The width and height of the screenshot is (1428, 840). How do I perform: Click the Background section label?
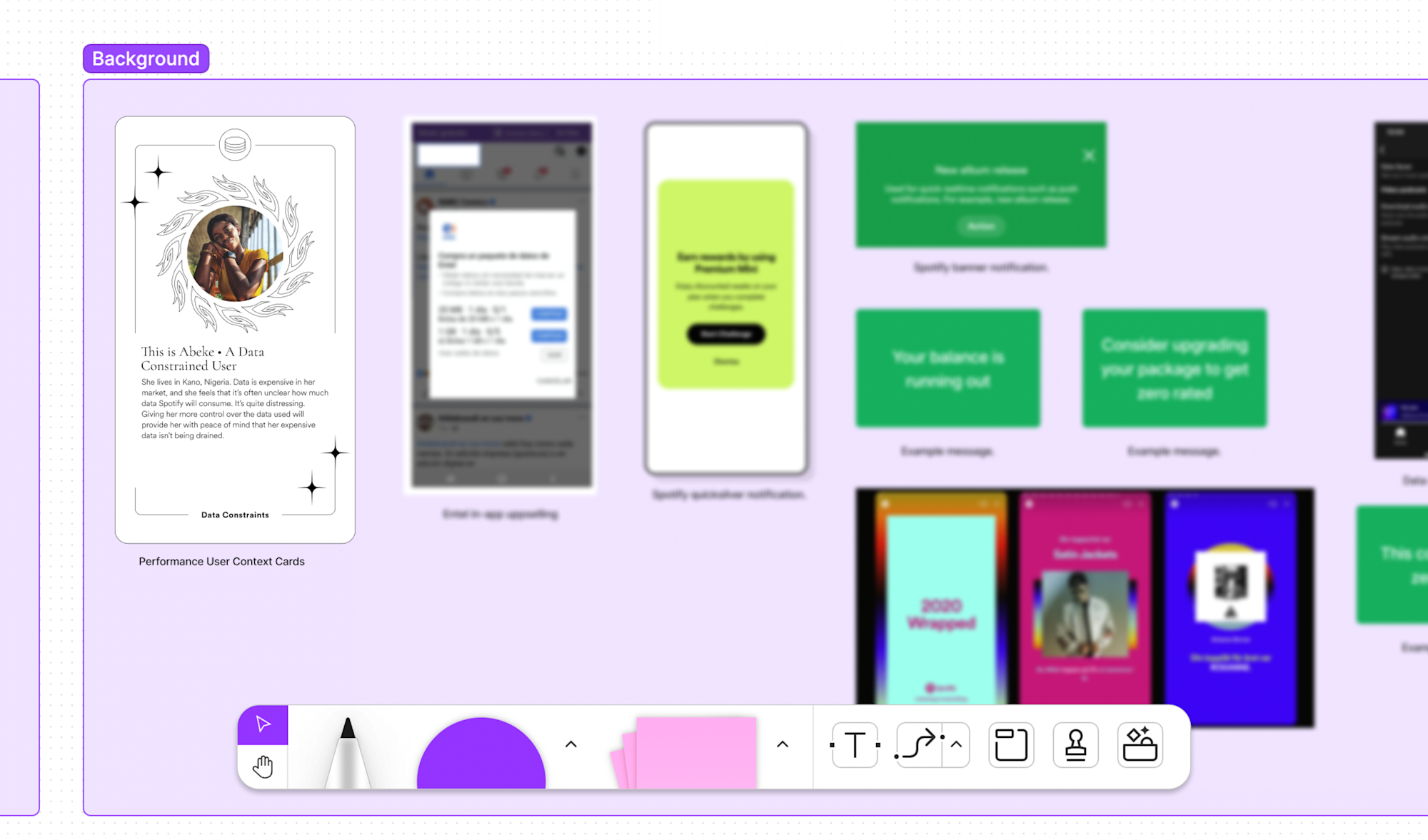pyautogui.click(x=146, y=59)
